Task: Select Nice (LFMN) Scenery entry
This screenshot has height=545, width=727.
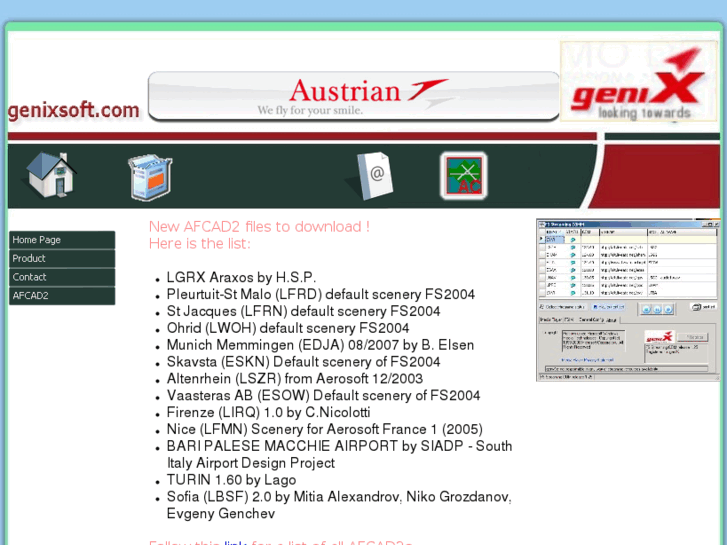Action: click(325, 429)
